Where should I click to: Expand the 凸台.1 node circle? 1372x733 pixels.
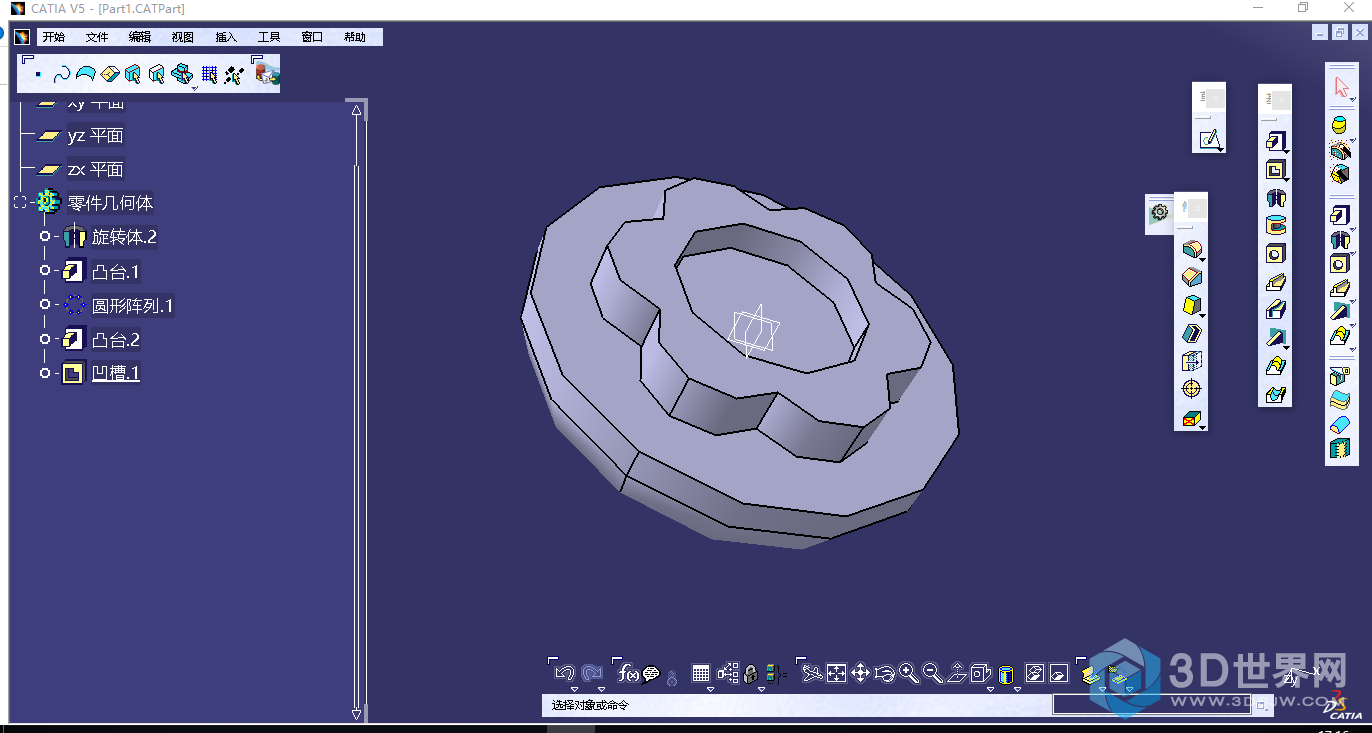[44, 271]
